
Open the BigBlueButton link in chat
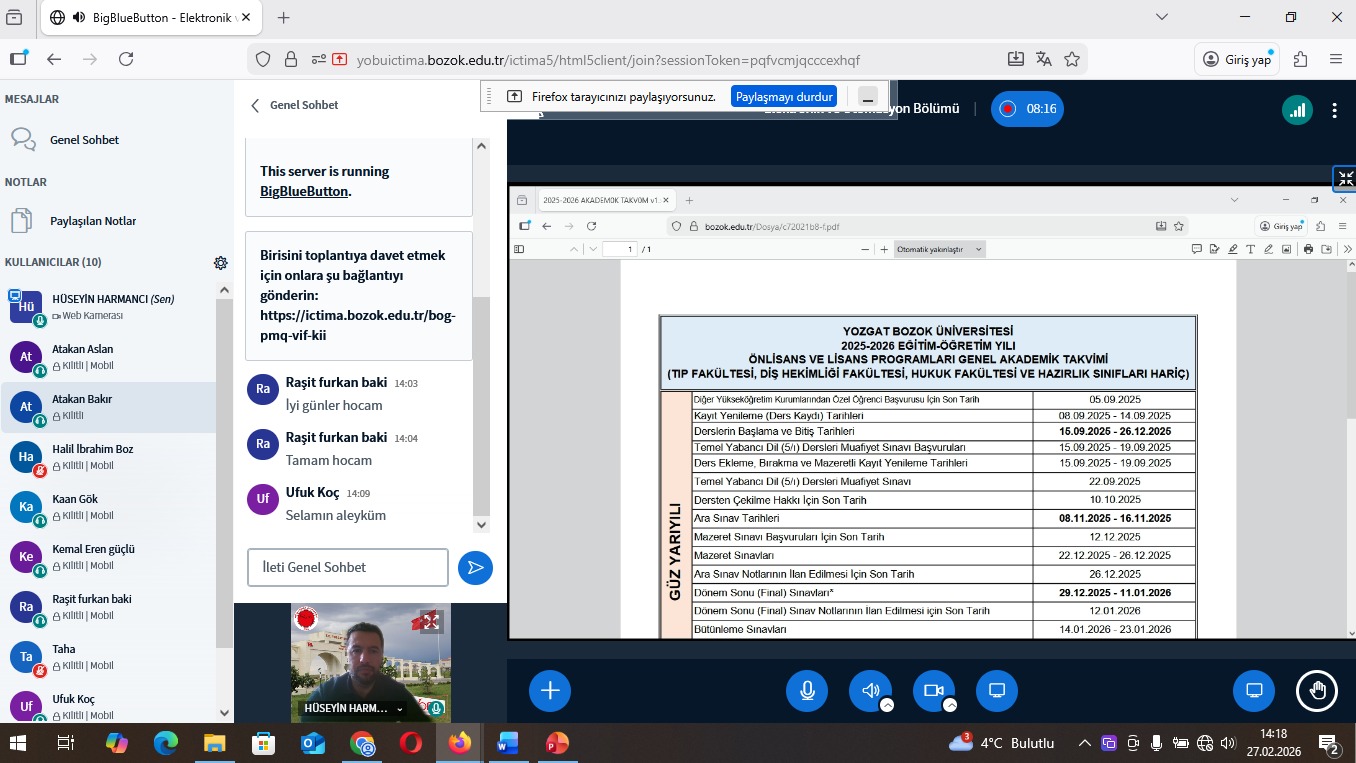pyautogui.click(x=304, y=191)
